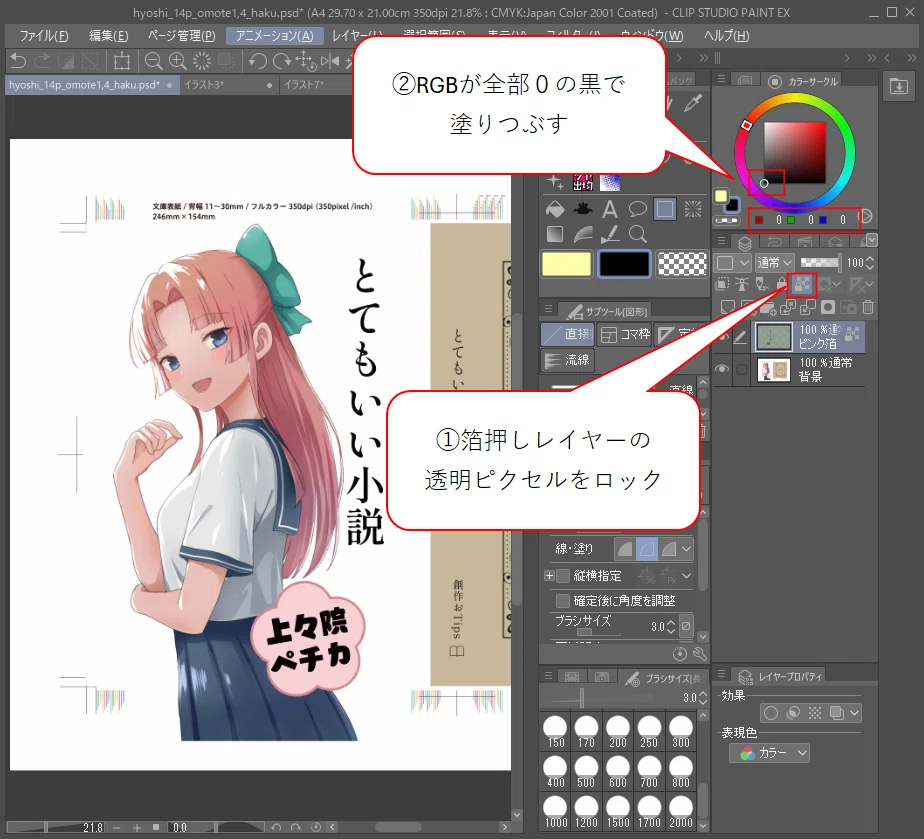Click the Transfer to lower layer icon
This screenshot has width=924, height=839.
coord(788,307)
